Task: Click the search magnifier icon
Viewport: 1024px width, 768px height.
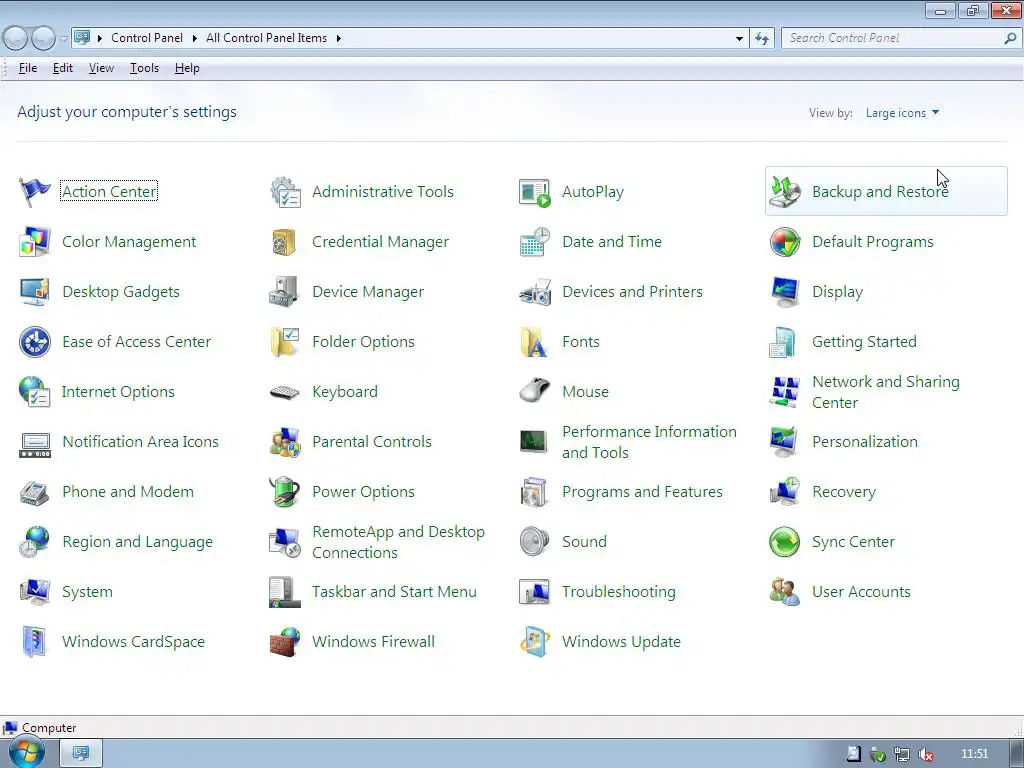Action: pyautogui.click(x=1010, y=39)
